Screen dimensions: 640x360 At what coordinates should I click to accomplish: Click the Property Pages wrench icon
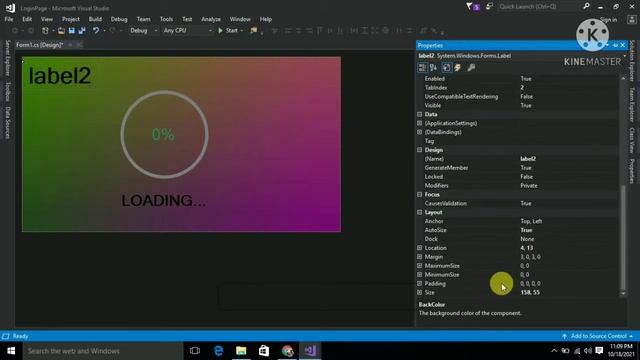click(x=471, y=68)
